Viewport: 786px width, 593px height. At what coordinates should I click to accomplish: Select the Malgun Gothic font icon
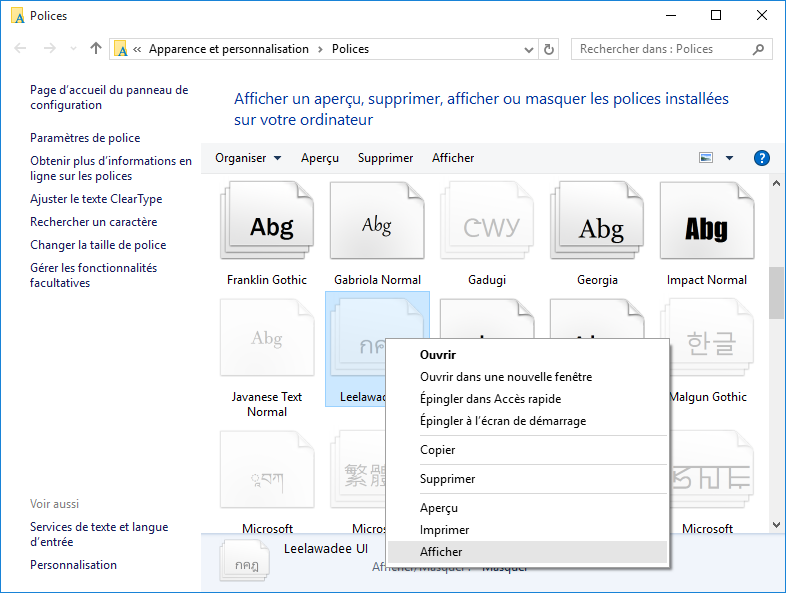coord(711,337)
